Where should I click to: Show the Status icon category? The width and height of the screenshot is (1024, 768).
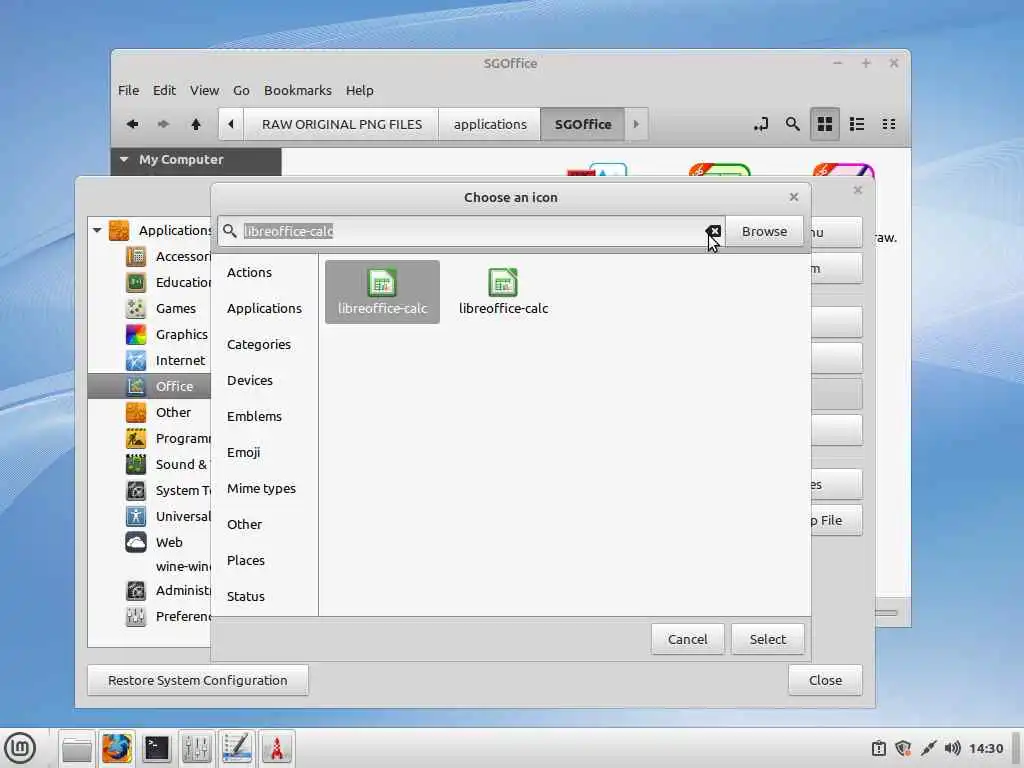tap(246, 596)
